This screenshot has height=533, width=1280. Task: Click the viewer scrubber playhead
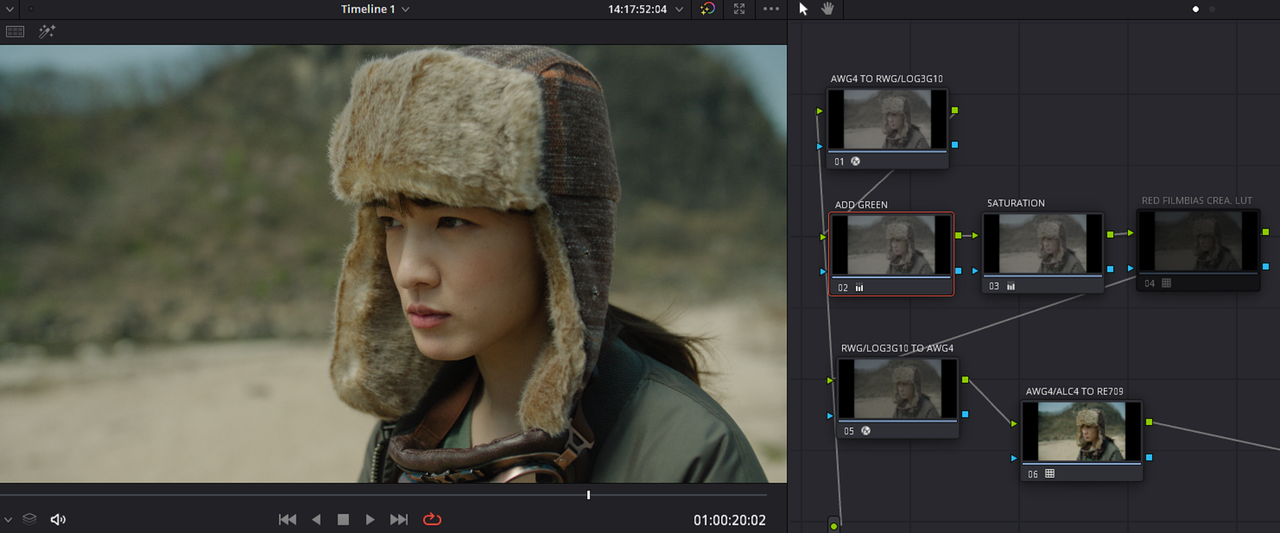pos(588,495)
